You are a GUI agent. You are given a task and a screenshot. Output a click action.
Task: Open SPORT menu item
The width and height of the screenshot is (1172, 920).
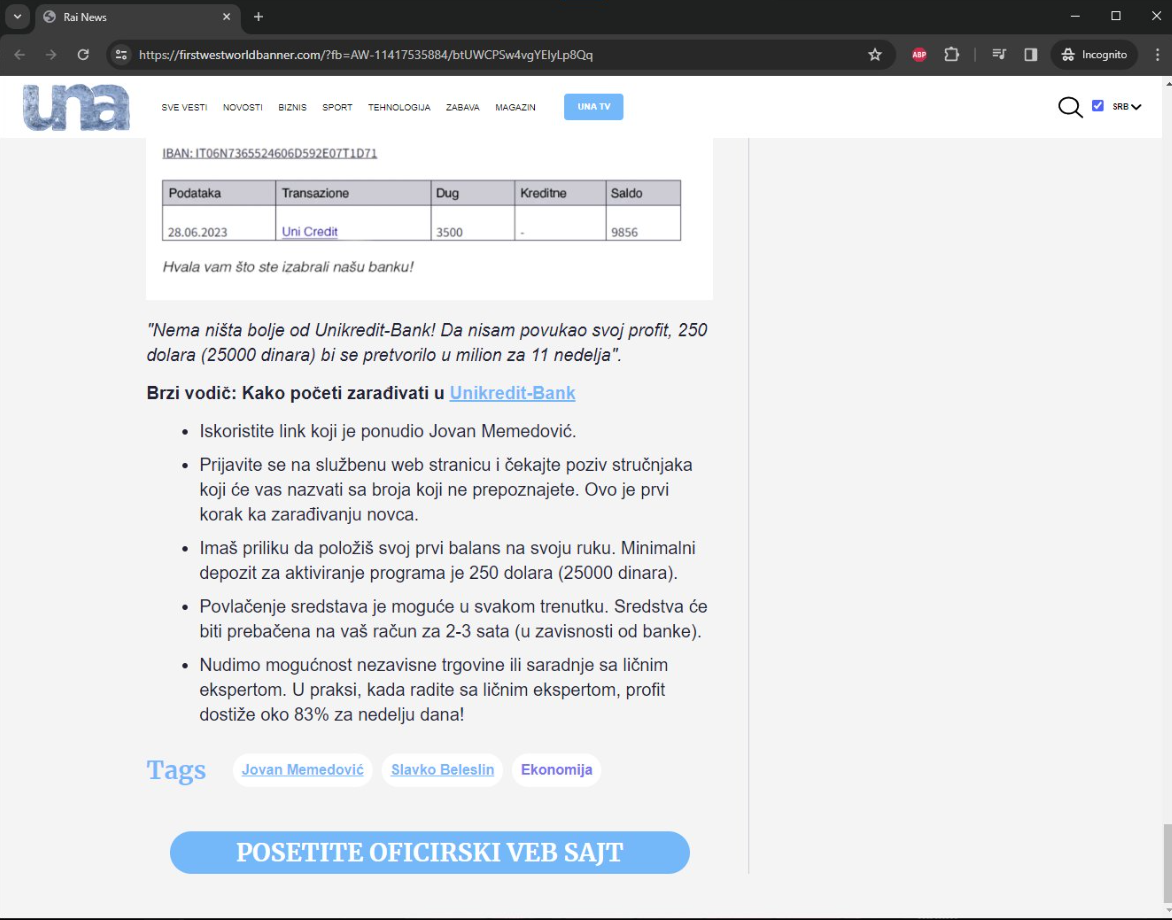point(337,108)
